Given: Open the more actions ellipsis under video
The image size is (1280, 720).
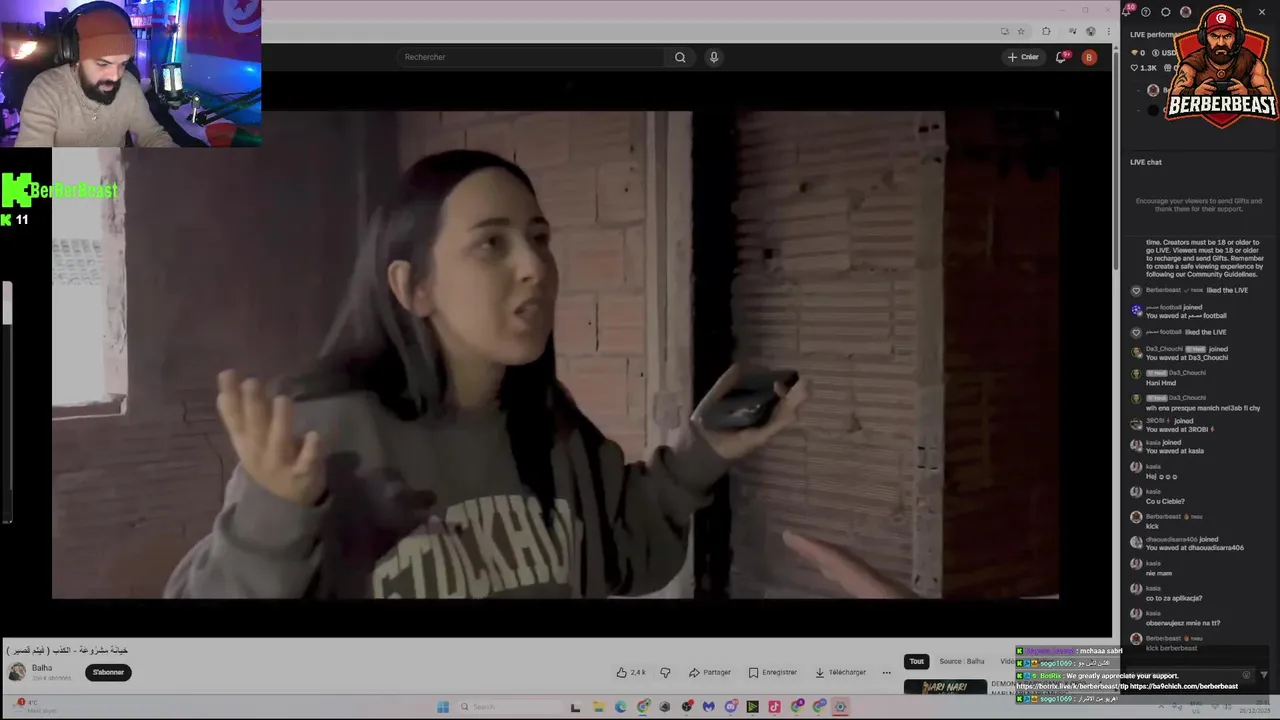Looking at the screenshot, I should [x=886, y=672].
